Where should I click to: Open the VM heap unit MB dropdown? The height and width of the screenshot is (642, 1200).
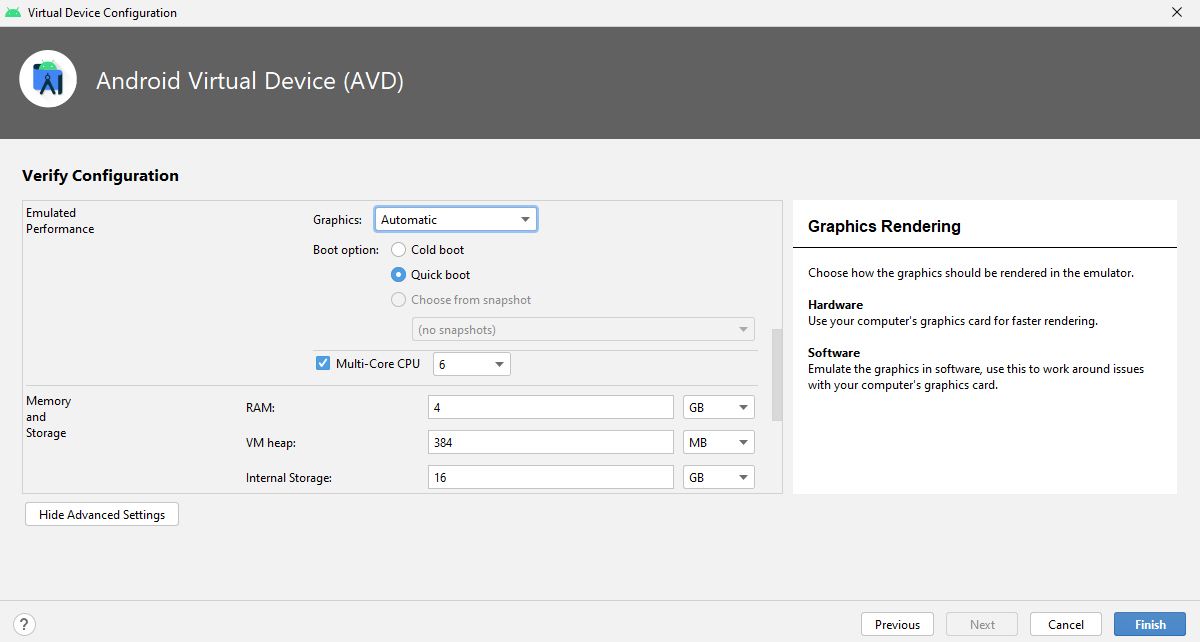[719, 442]
